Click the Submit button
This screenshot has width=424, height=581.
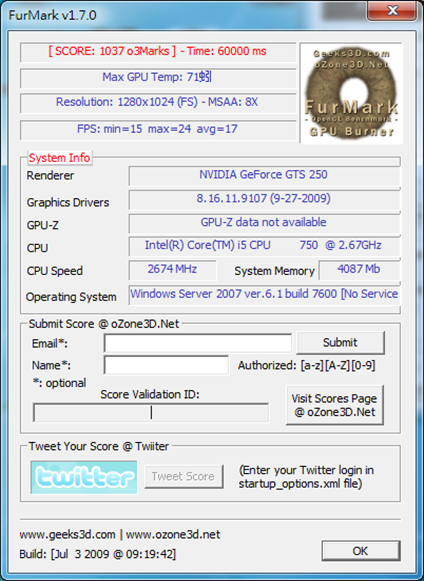[340, 343]
